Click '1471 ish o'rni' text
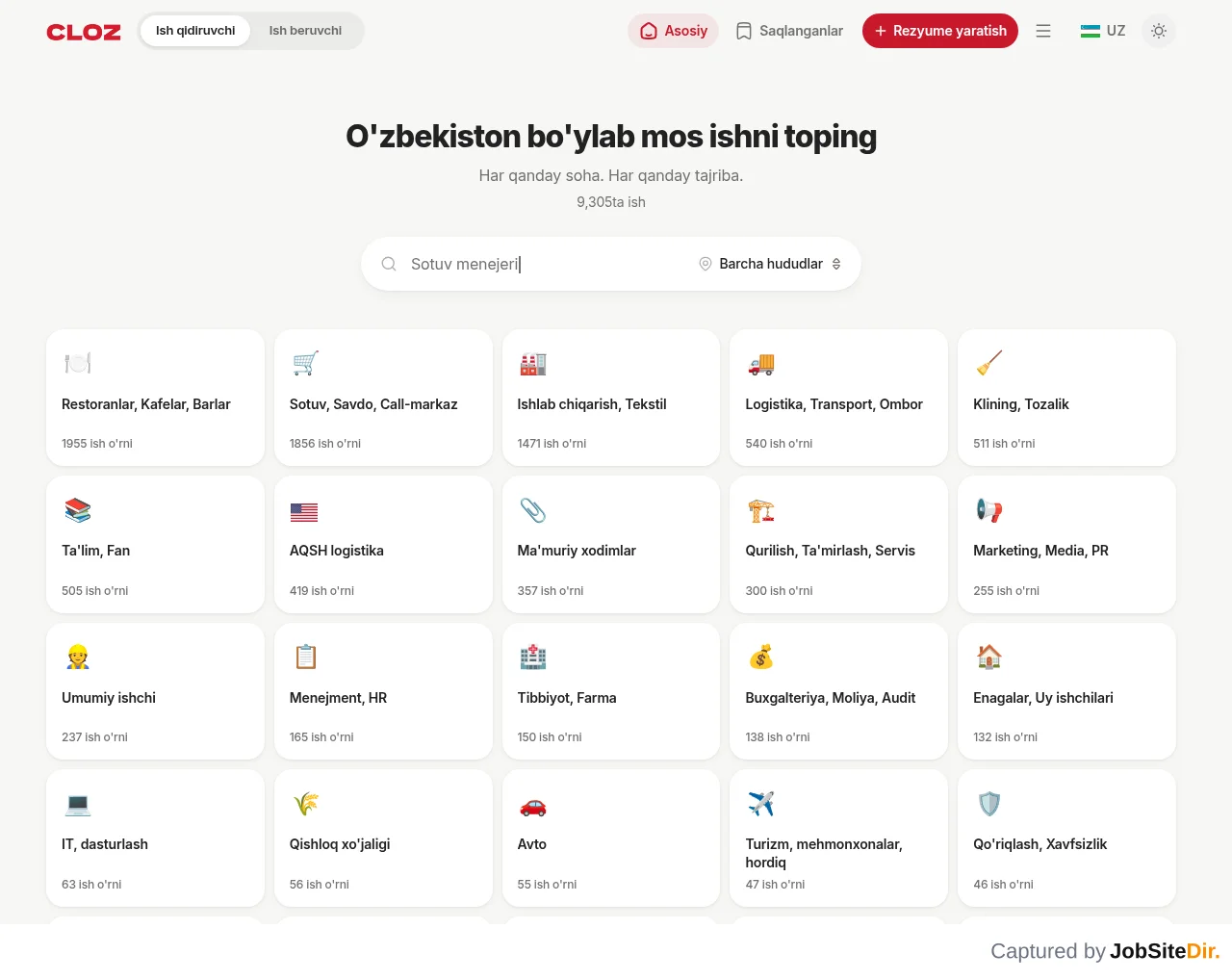Viewport: 1232px width, 980px height. [552, 444]
